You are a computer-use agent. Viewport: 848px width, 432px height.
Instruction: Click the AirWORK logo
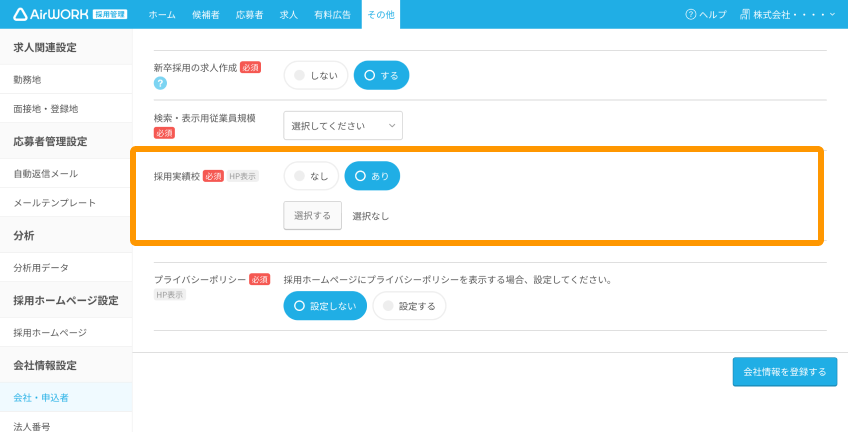point(70,14)
